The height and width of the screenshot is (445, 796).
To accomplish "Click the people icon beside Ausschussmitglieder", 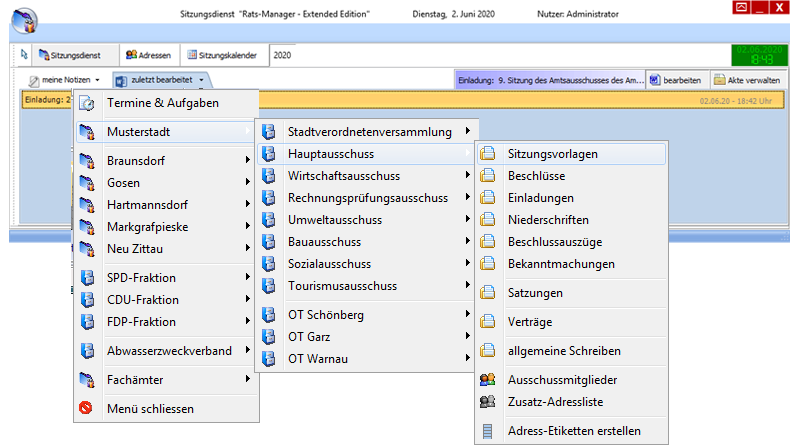I will (488, 380).
